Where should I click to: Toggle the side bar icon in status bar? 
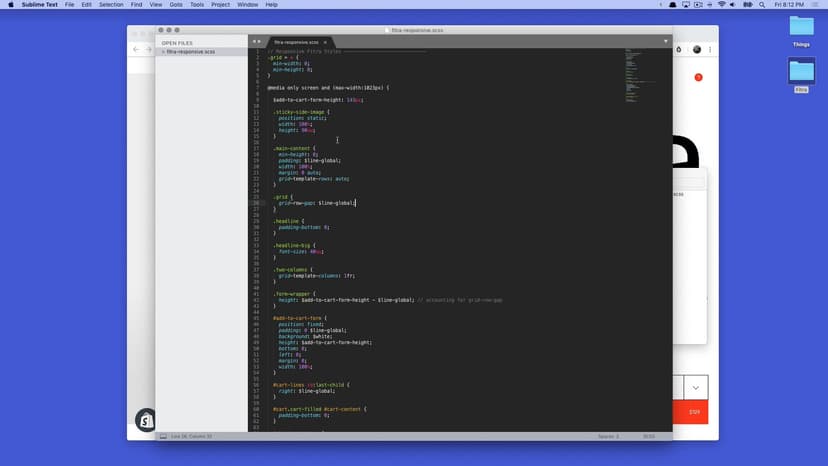pos(163,436)
